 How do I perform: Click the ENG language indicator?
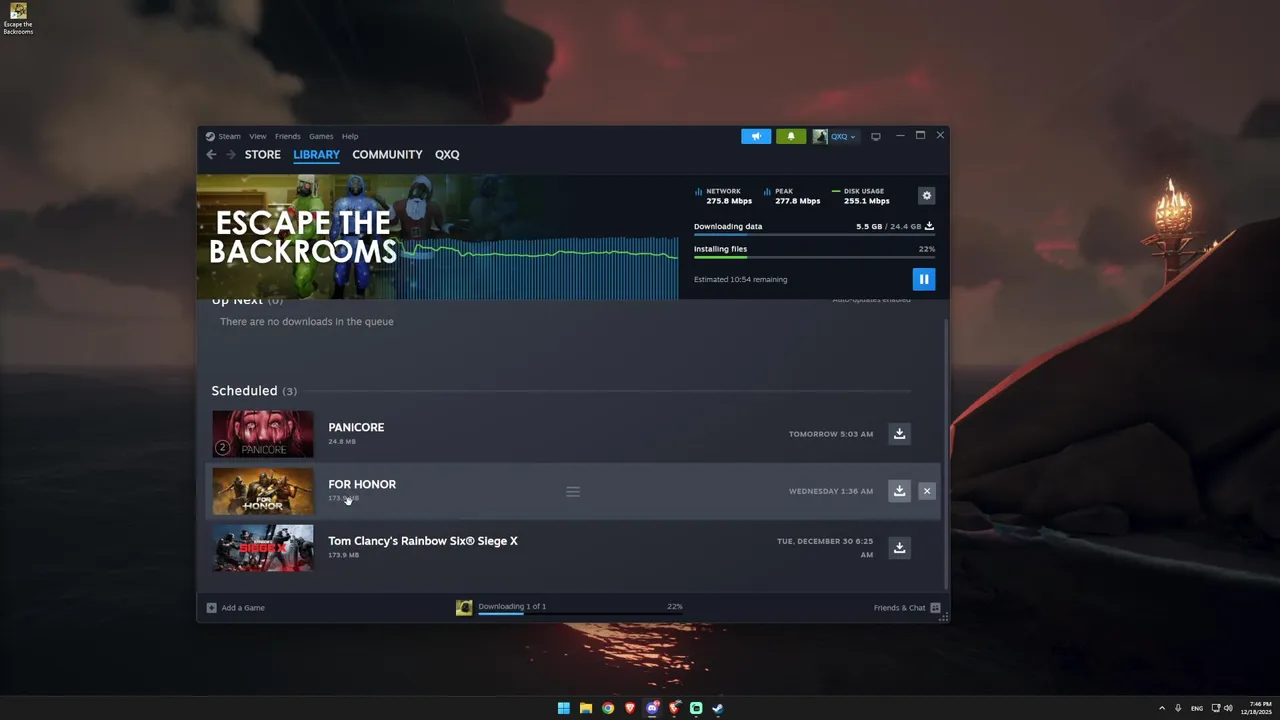click(x=1197, y=708)
